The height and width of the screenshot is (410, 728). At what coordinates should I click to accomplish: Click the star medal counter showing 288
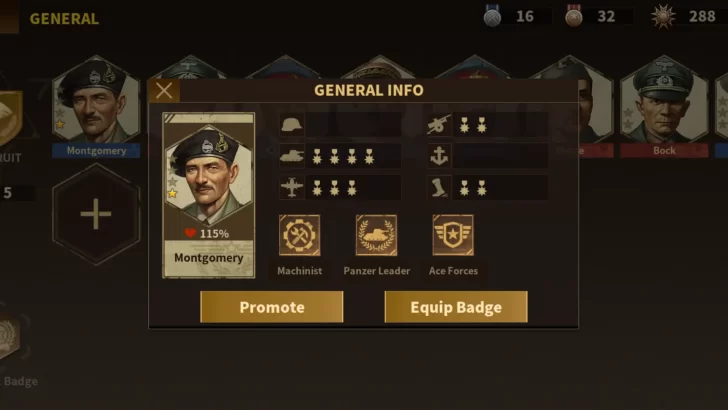[x=687, y=17]
